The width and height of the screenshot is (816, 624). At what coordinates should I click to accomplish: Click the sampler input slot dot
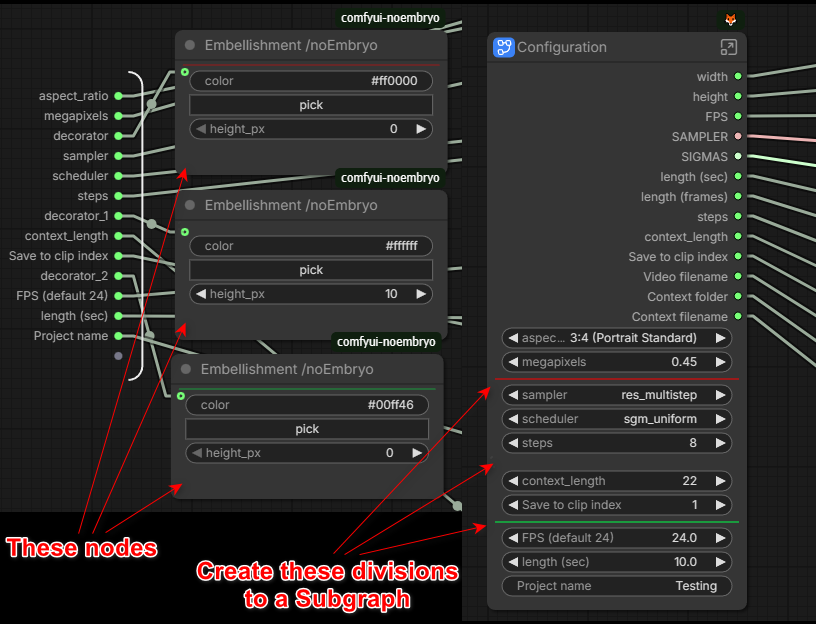click(x=119, y=156)
